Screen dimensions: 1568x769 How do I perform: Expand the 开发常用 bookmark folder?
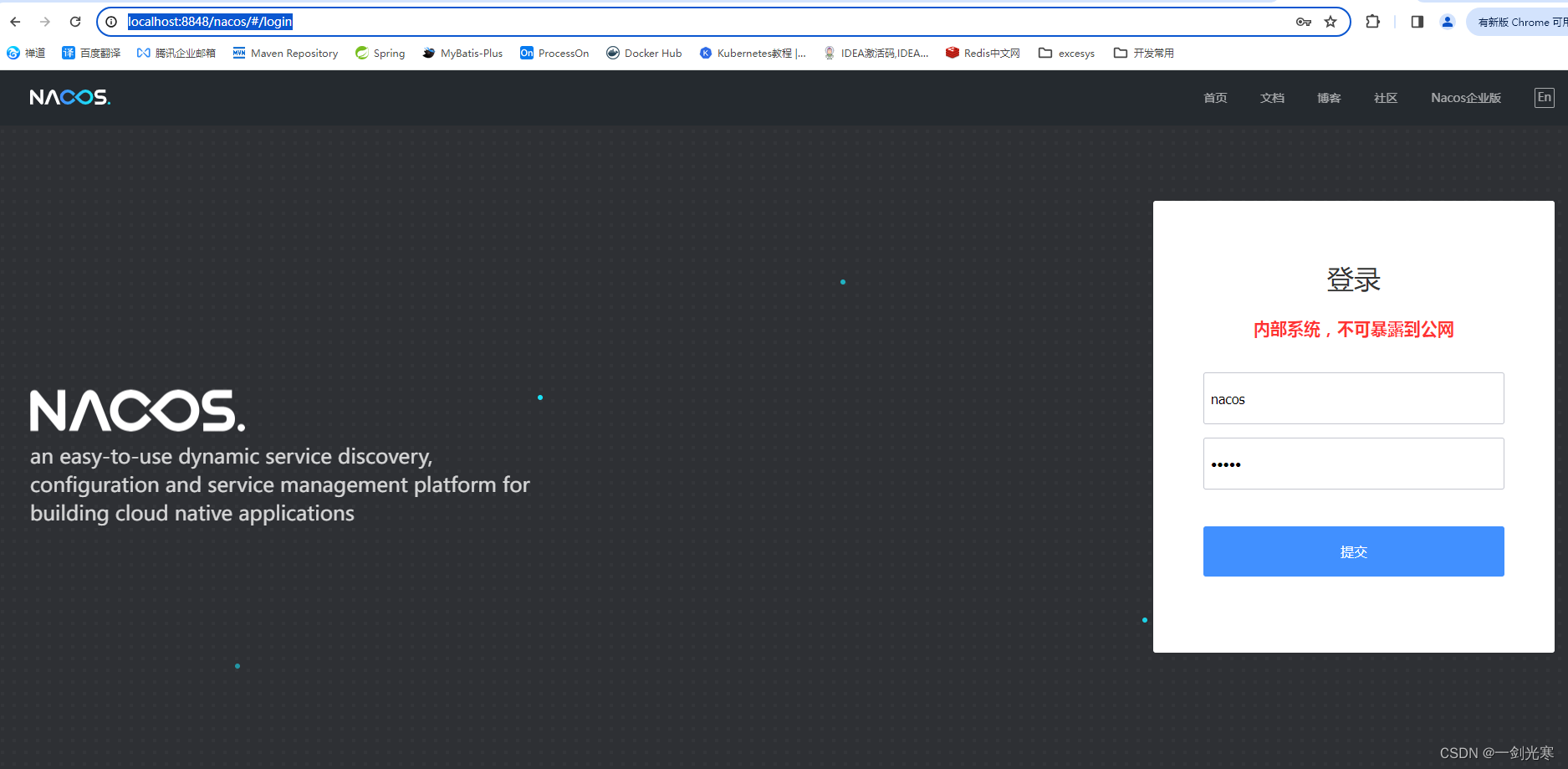point(1143,53)
